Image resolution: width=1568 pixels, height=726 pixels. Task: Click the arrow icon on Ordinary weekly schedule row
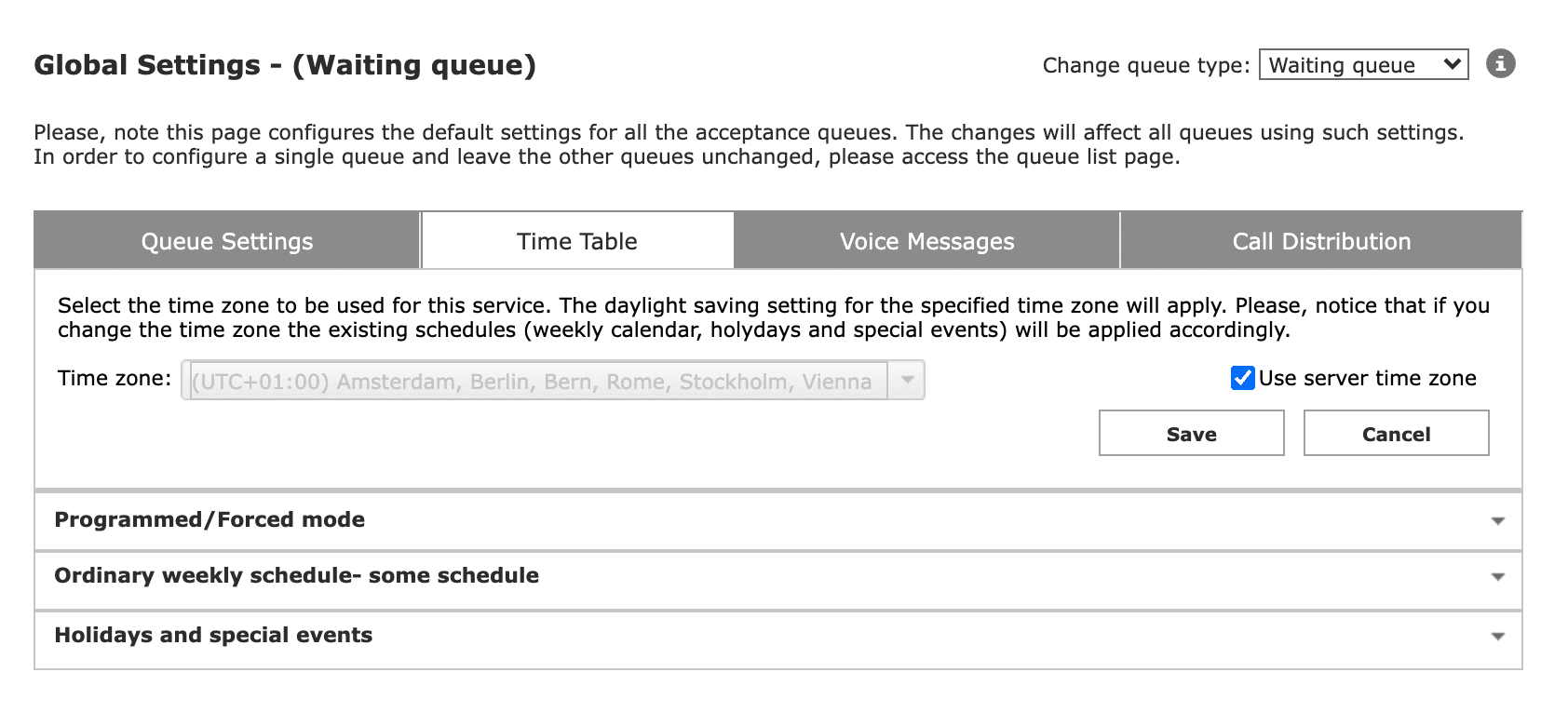pyautogui.click(x=1497, y=577)
